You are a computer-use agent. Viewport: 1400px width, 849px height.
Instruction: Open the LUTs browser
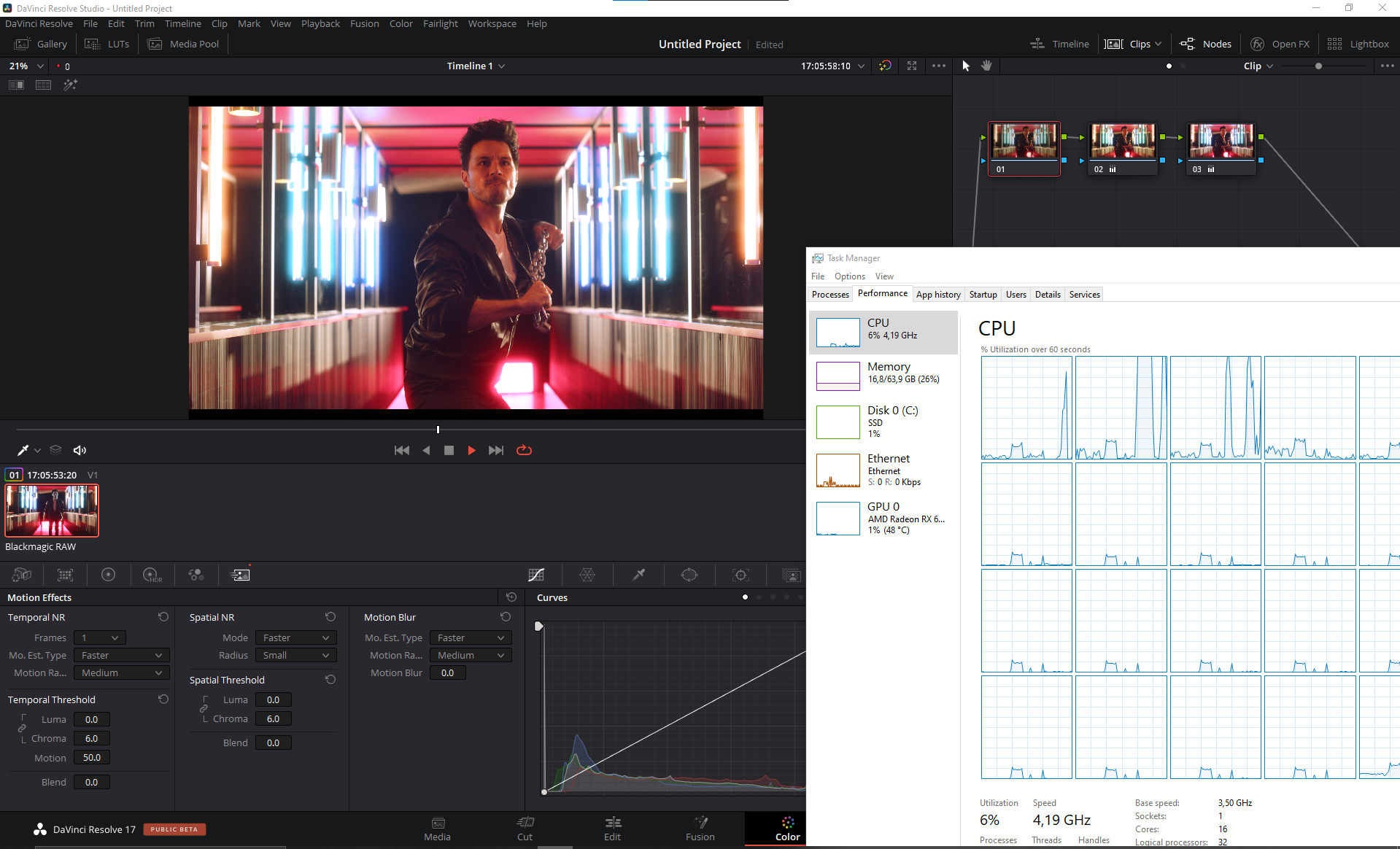[107, 44]
